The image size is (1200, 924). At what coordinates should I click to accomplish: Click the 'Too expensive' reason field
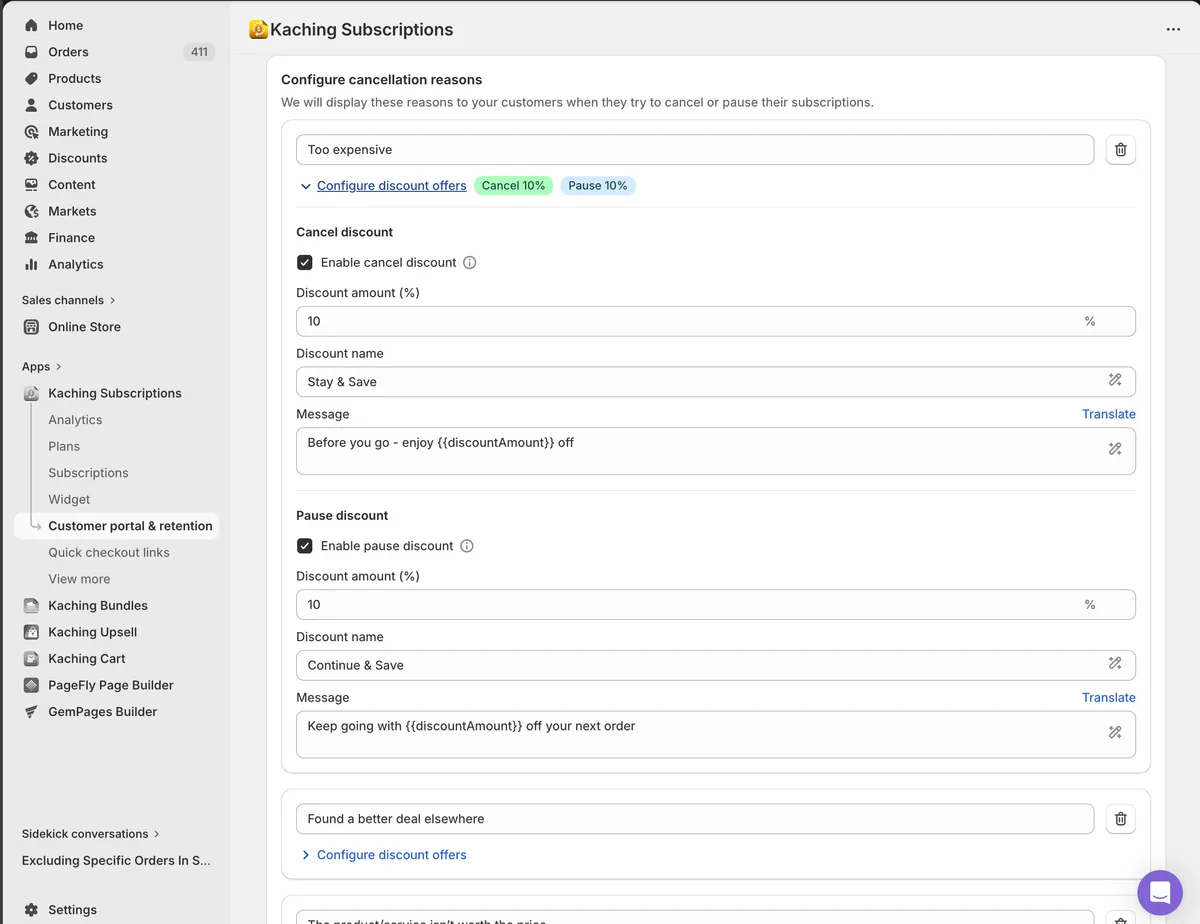695,150
